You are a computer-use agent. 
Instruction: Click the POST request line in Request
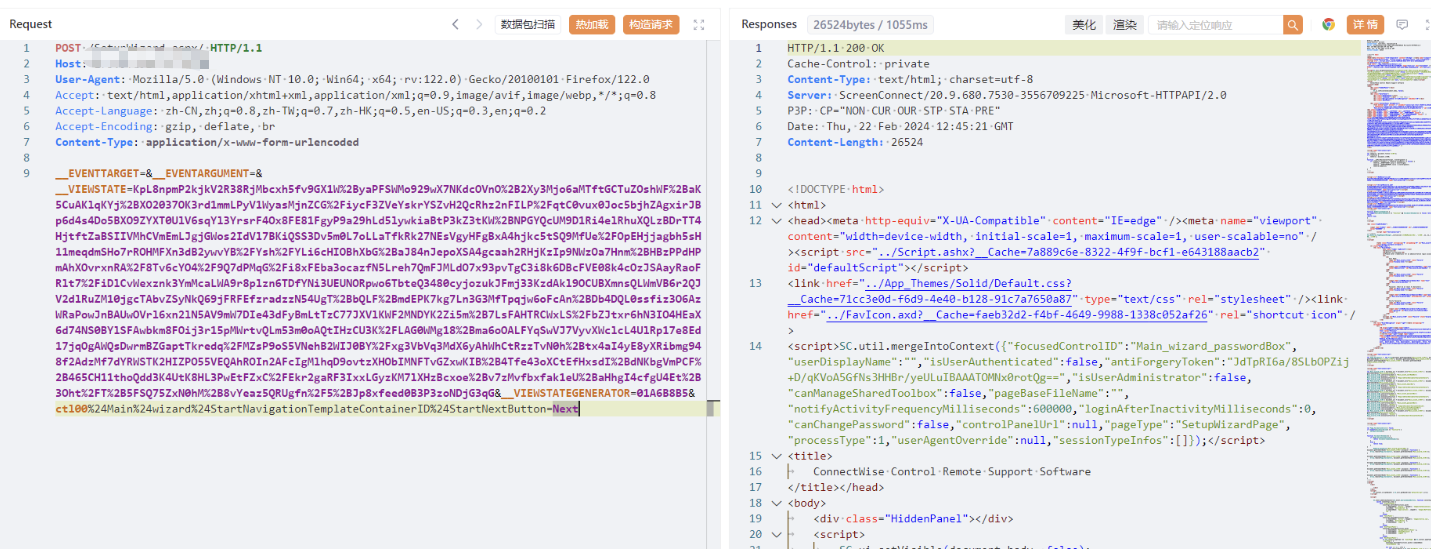coord(158,48)
